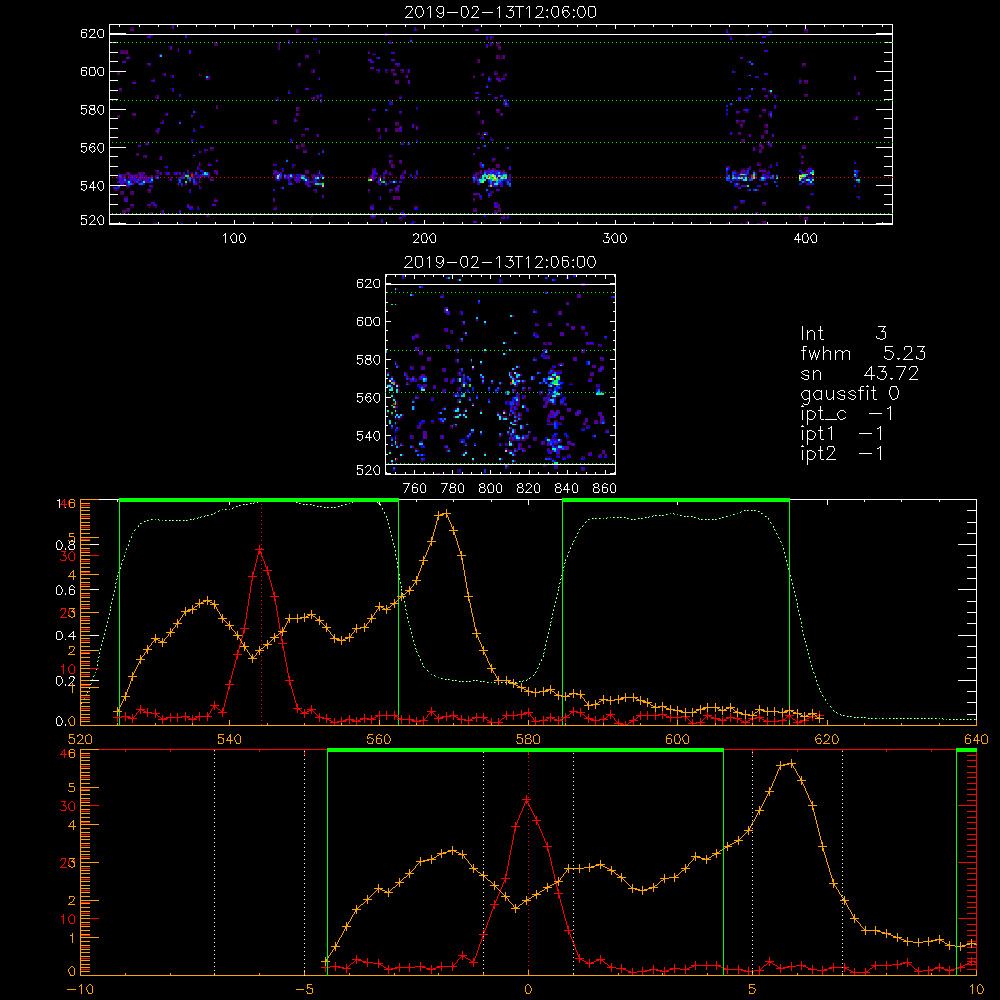Select the 'Int 3' readout text
This screenshot has height=1000, width=1000.
(843, 333)
